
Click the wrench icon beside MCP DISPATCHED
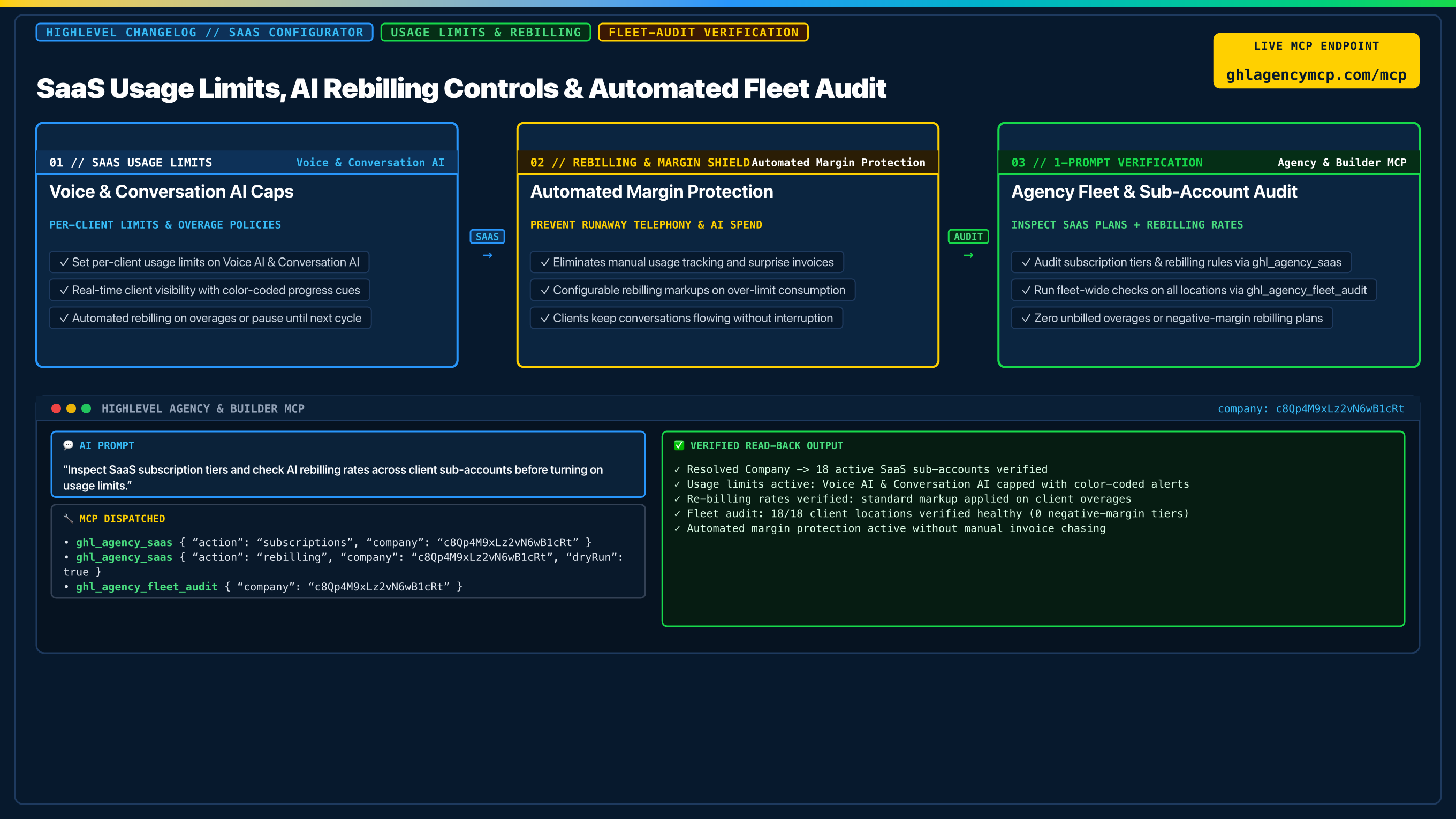tap(69, 518)
